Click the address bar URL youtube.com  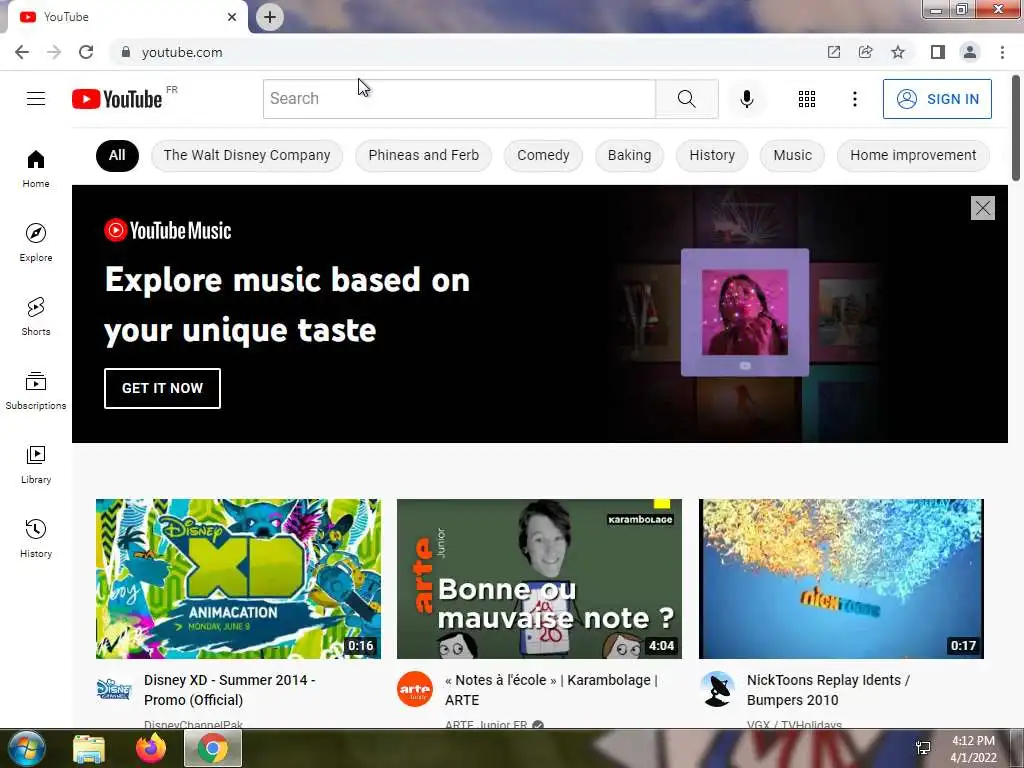182,52
